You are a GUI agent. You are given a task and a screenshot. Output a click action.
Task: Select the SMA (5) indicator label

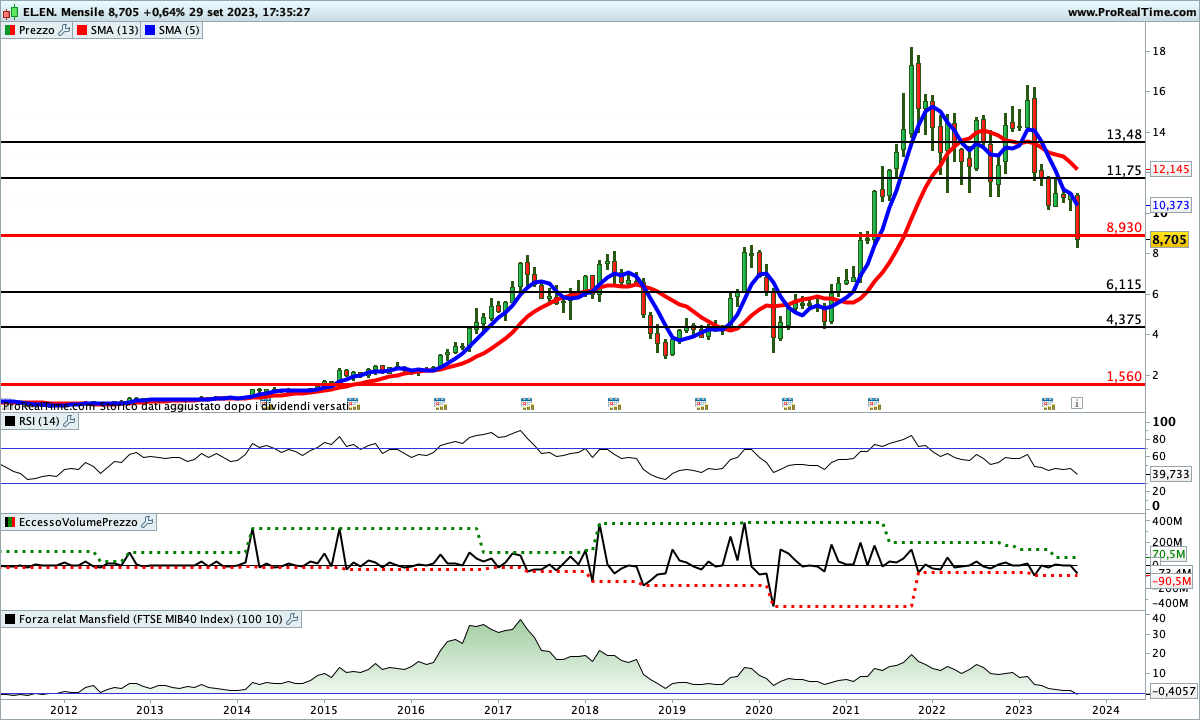click(179, 30)
